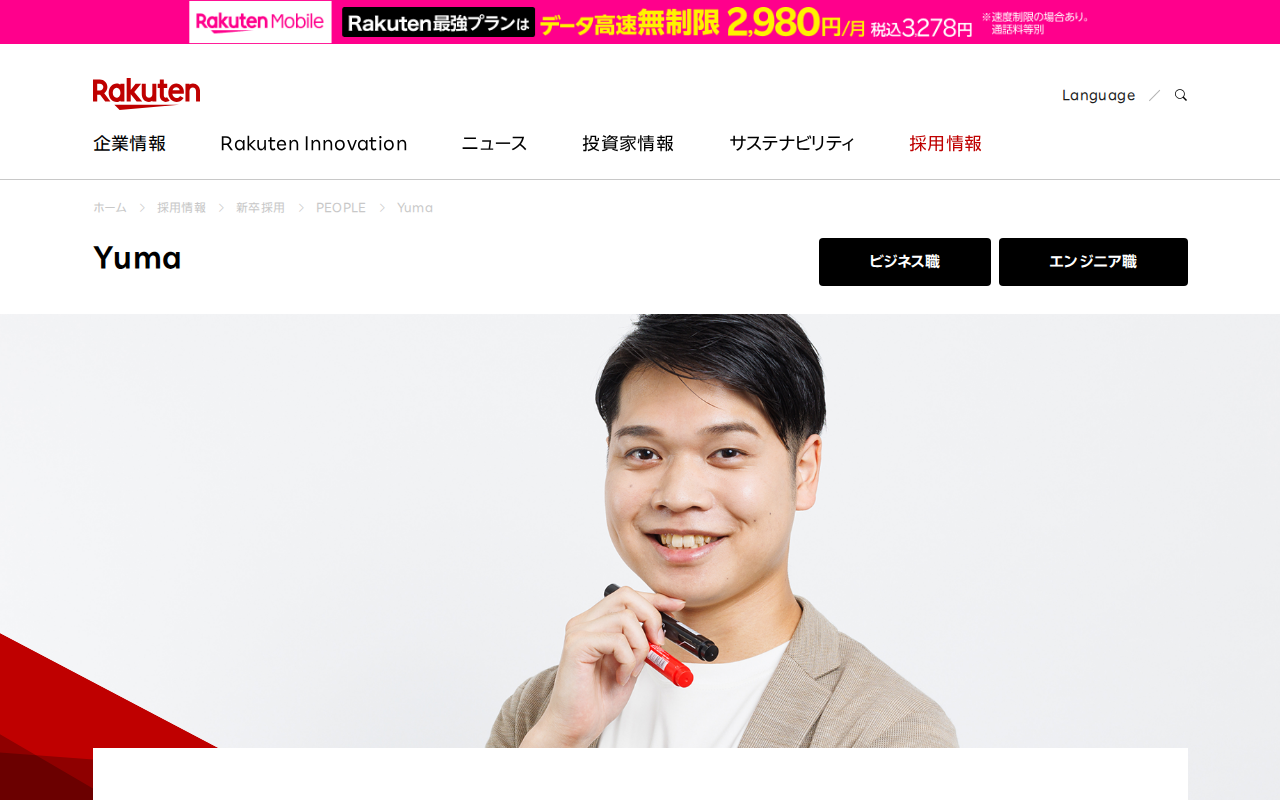This screenshot has width=1280, height=800.
Task: Go to 採用情報 breadcrumb link
Action: click(x=181, y=207)
